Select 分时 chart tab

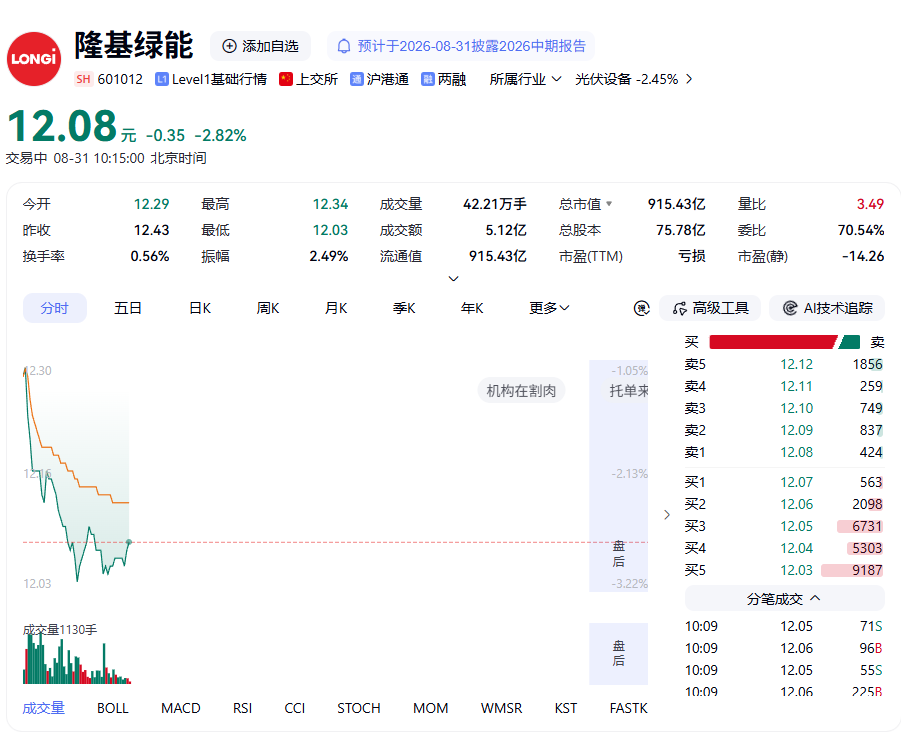point(55,309)
